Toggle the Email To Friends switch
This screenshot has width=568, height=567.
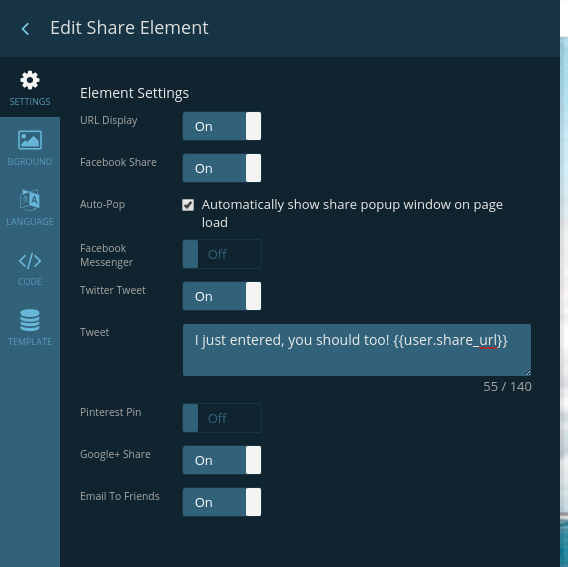[222, 502]
